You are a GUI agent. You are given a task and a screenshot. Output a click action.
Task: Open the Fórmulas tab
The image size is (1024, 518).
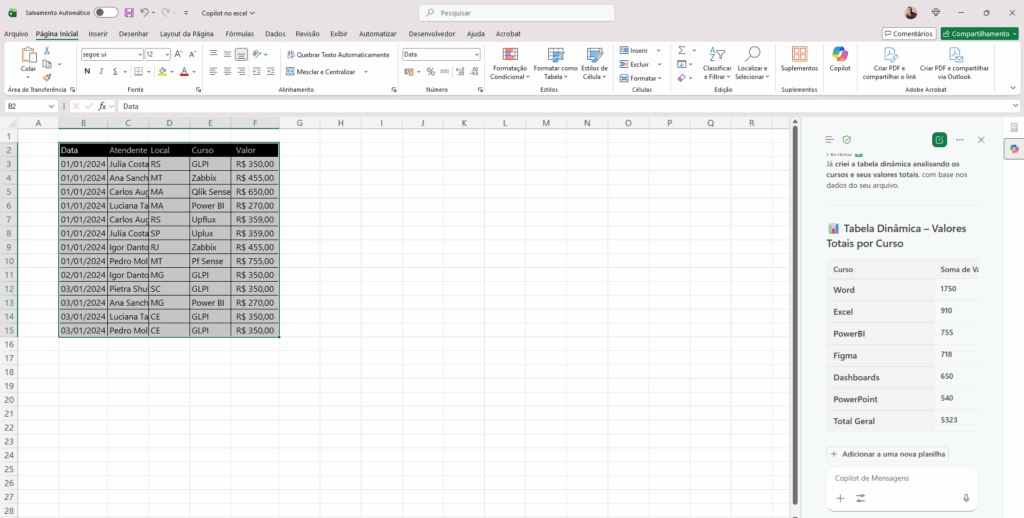click(239, 33)
